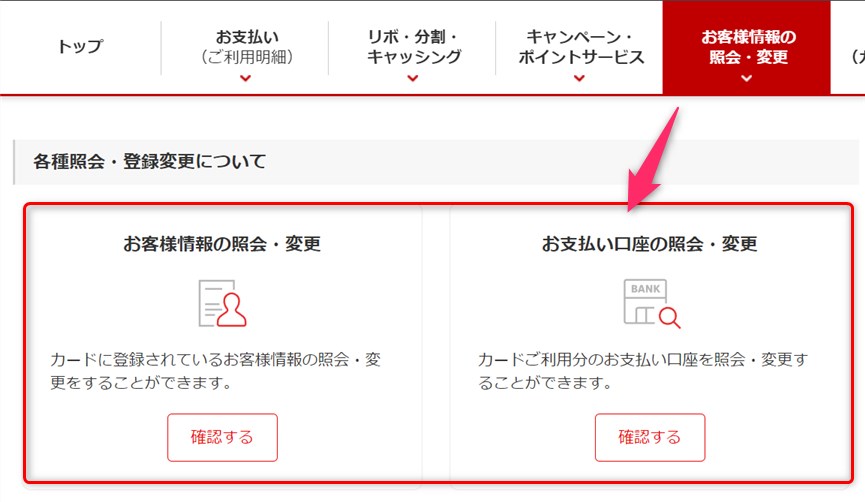Select the リボ・分割・キャッシング tab

(413, 47)
